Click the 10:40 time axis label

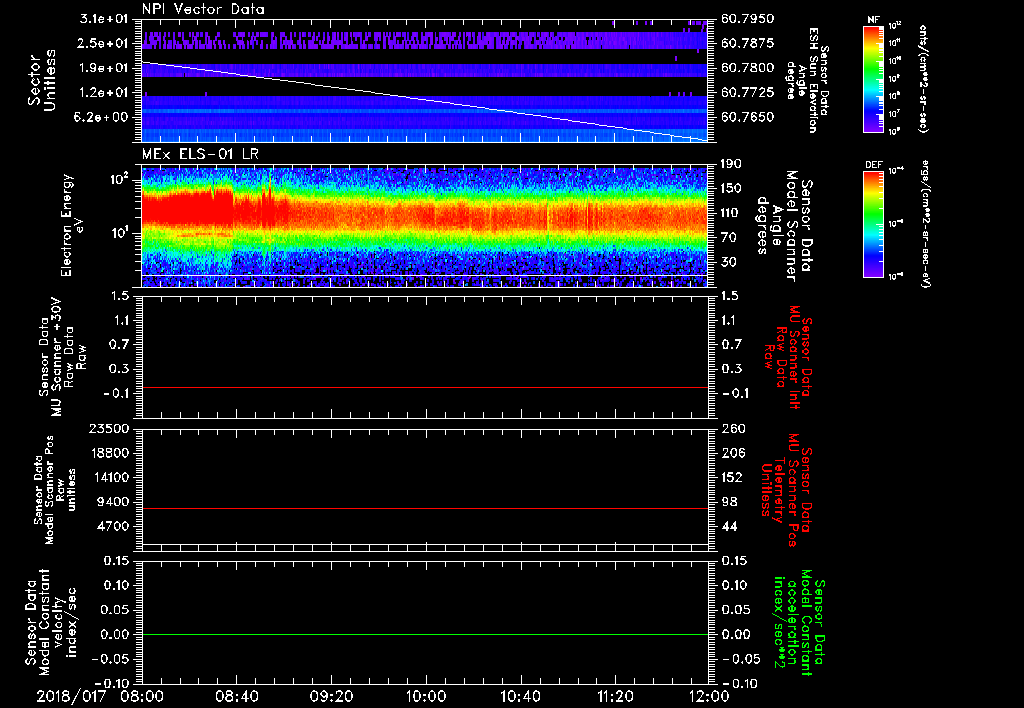click(520, 694)
